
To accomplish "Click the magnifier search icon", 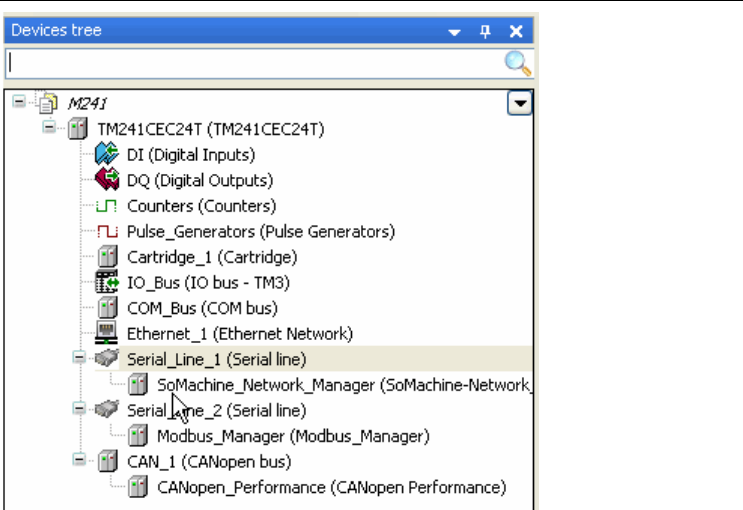I will (517, 64).
